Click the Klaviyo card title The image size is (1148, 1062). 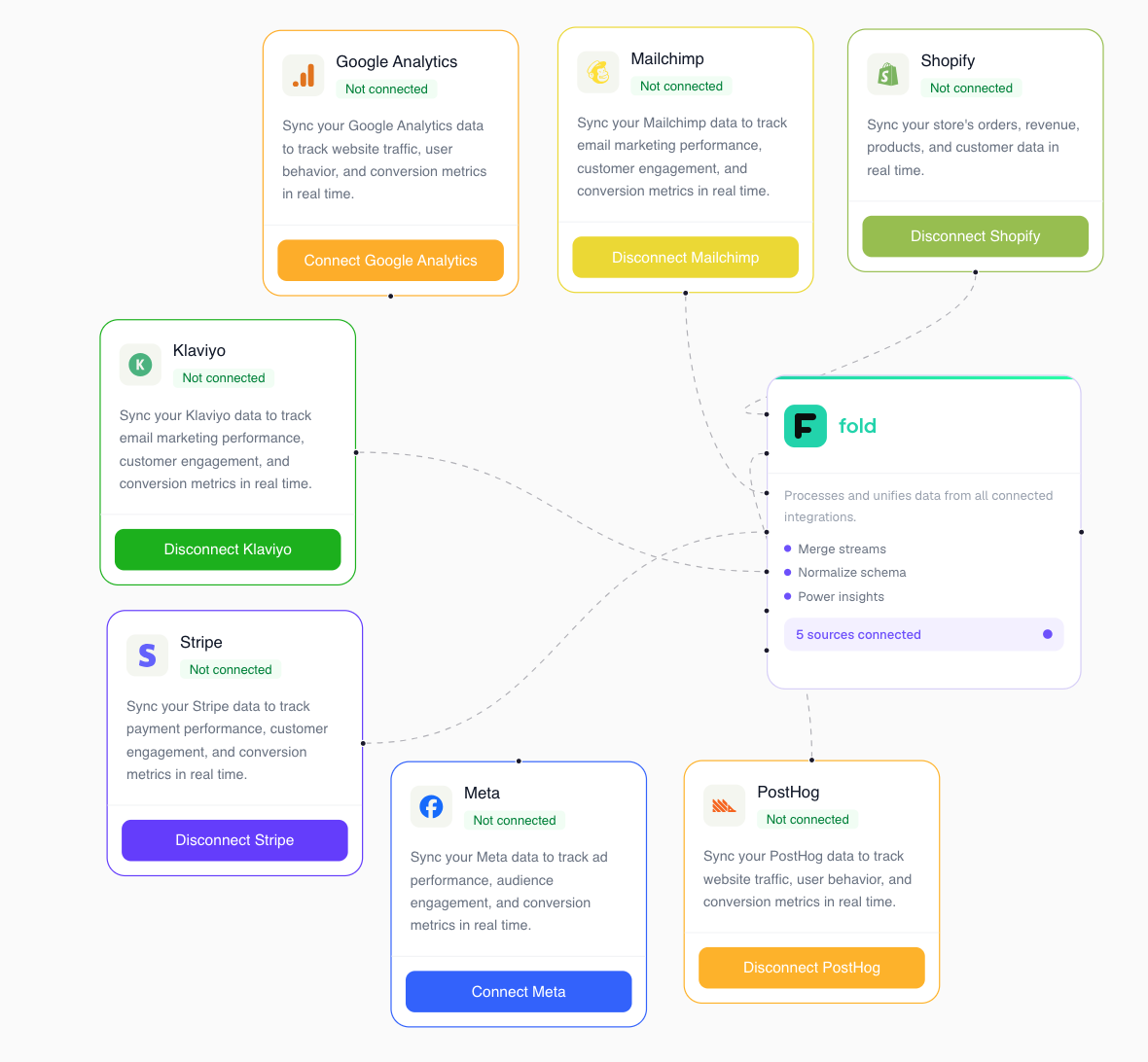(x=199, y=350)
